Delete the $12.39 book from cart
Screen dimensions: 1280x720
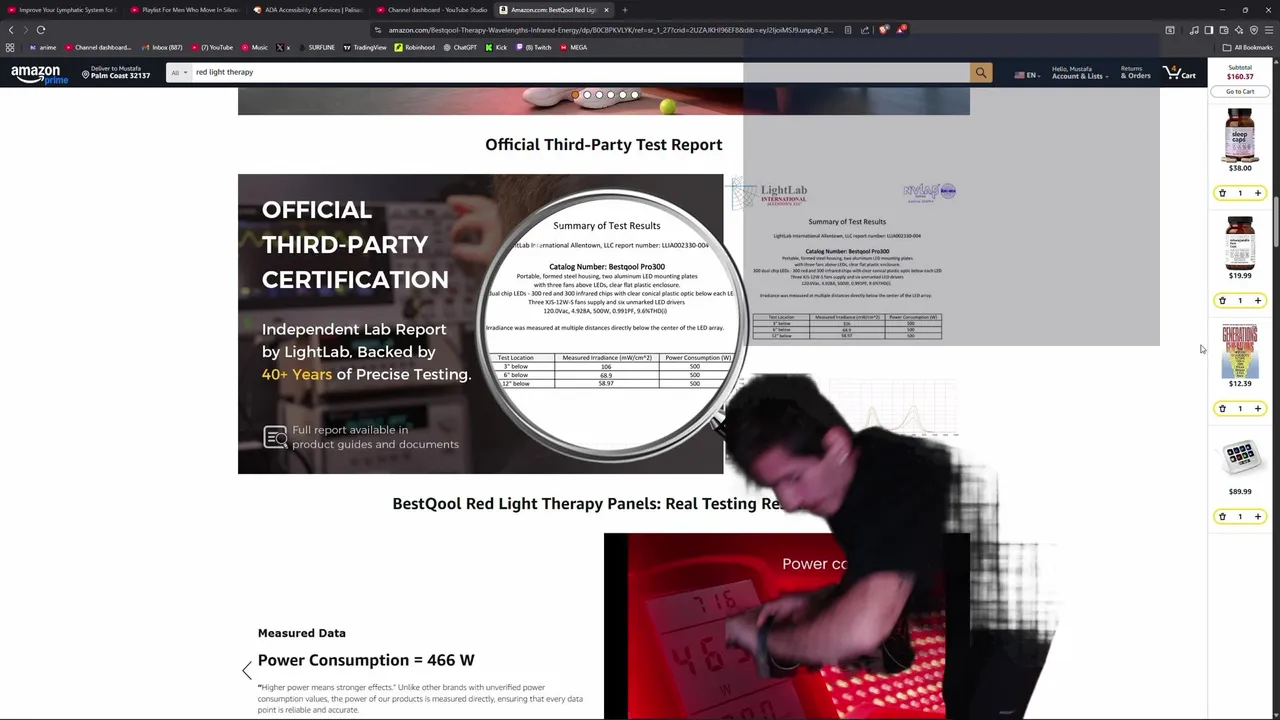tap(1222, 408)
